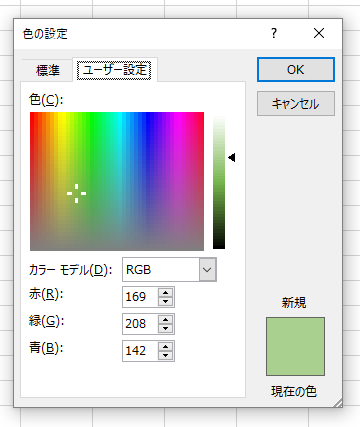Image resolution: width=360 pixels, height=427 pixels.
Task: Click the brightness gradient bar
Action: point(219,182)
